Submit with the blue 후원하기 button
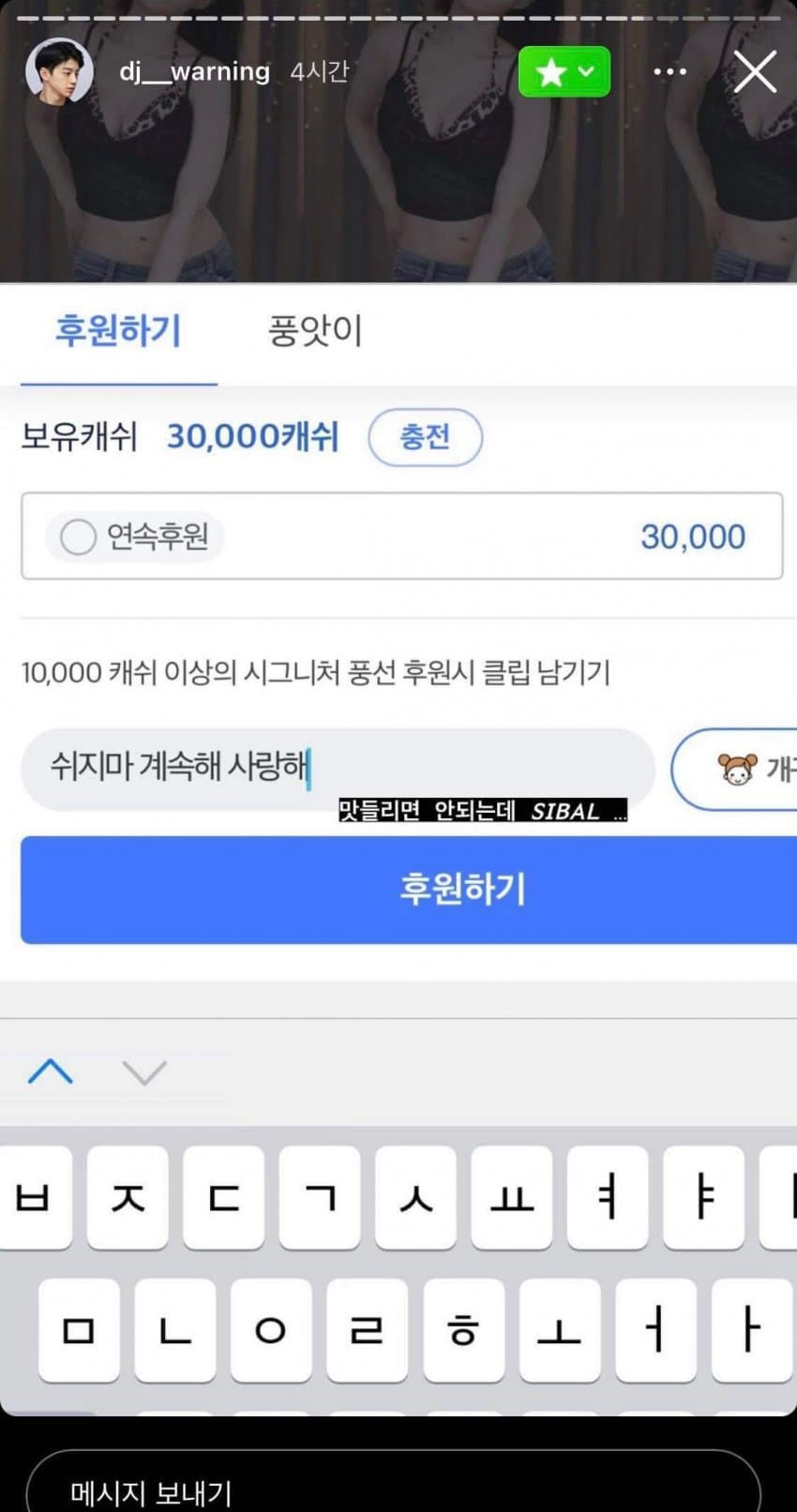Screen dimensions: 797x1512 409,890
